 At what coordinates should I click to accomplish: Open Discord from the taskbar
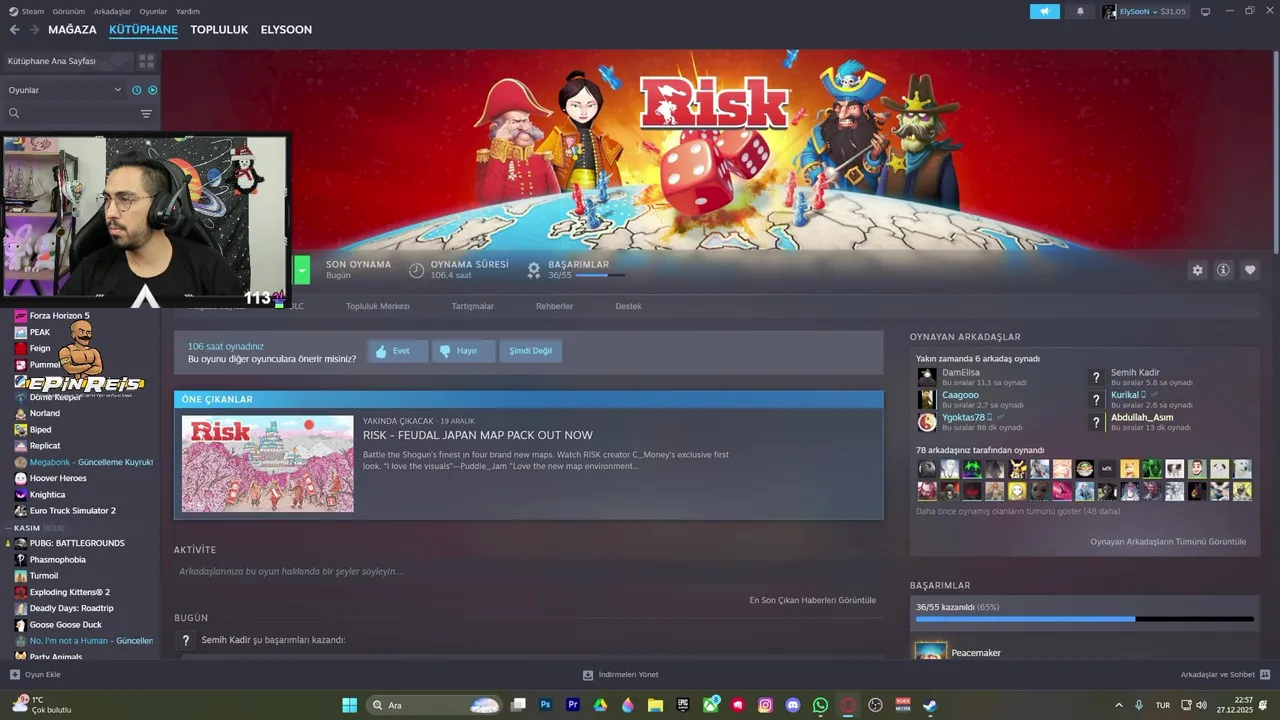pos(793,705)
